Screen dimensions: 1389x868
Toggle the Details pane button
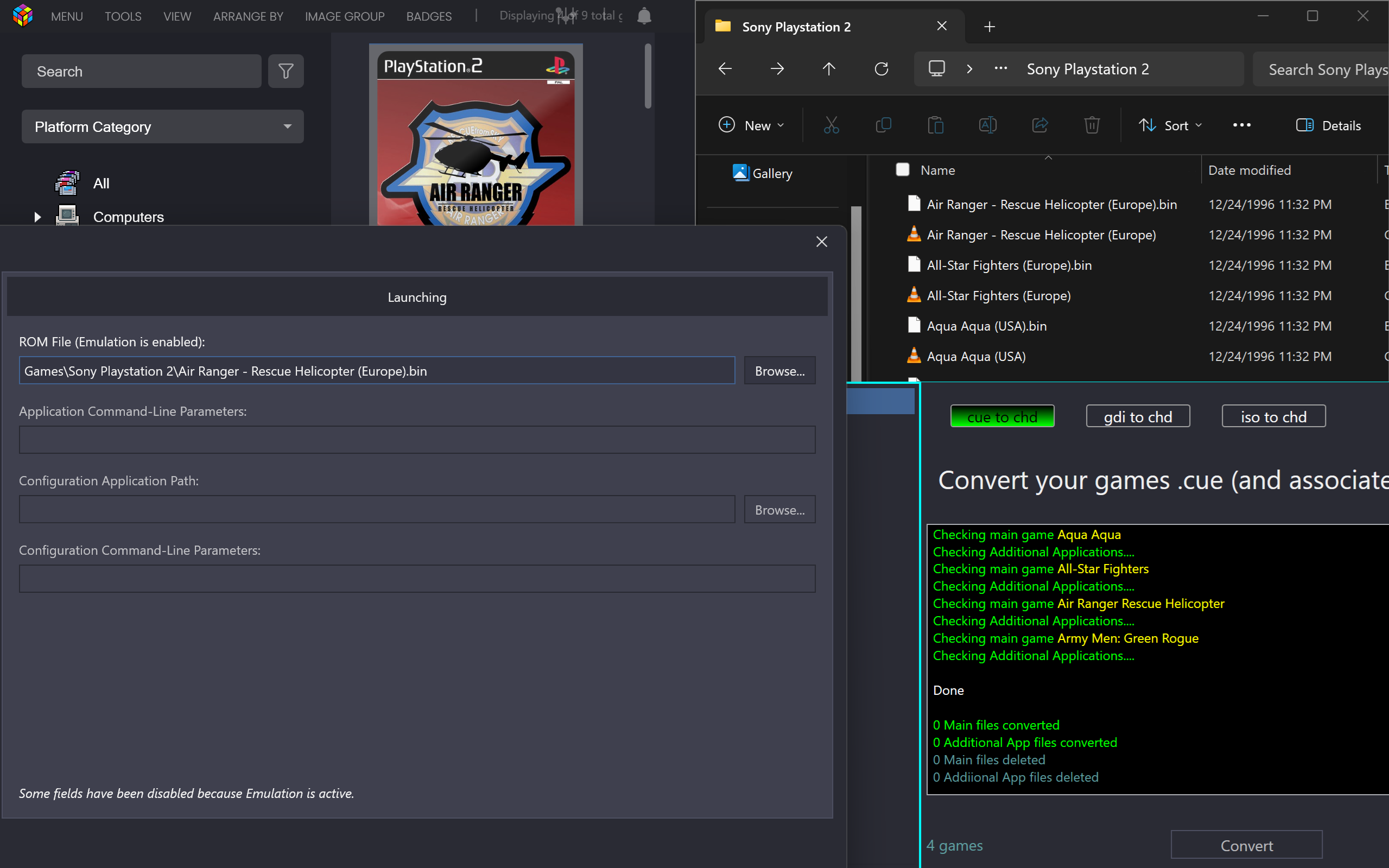1328,125
